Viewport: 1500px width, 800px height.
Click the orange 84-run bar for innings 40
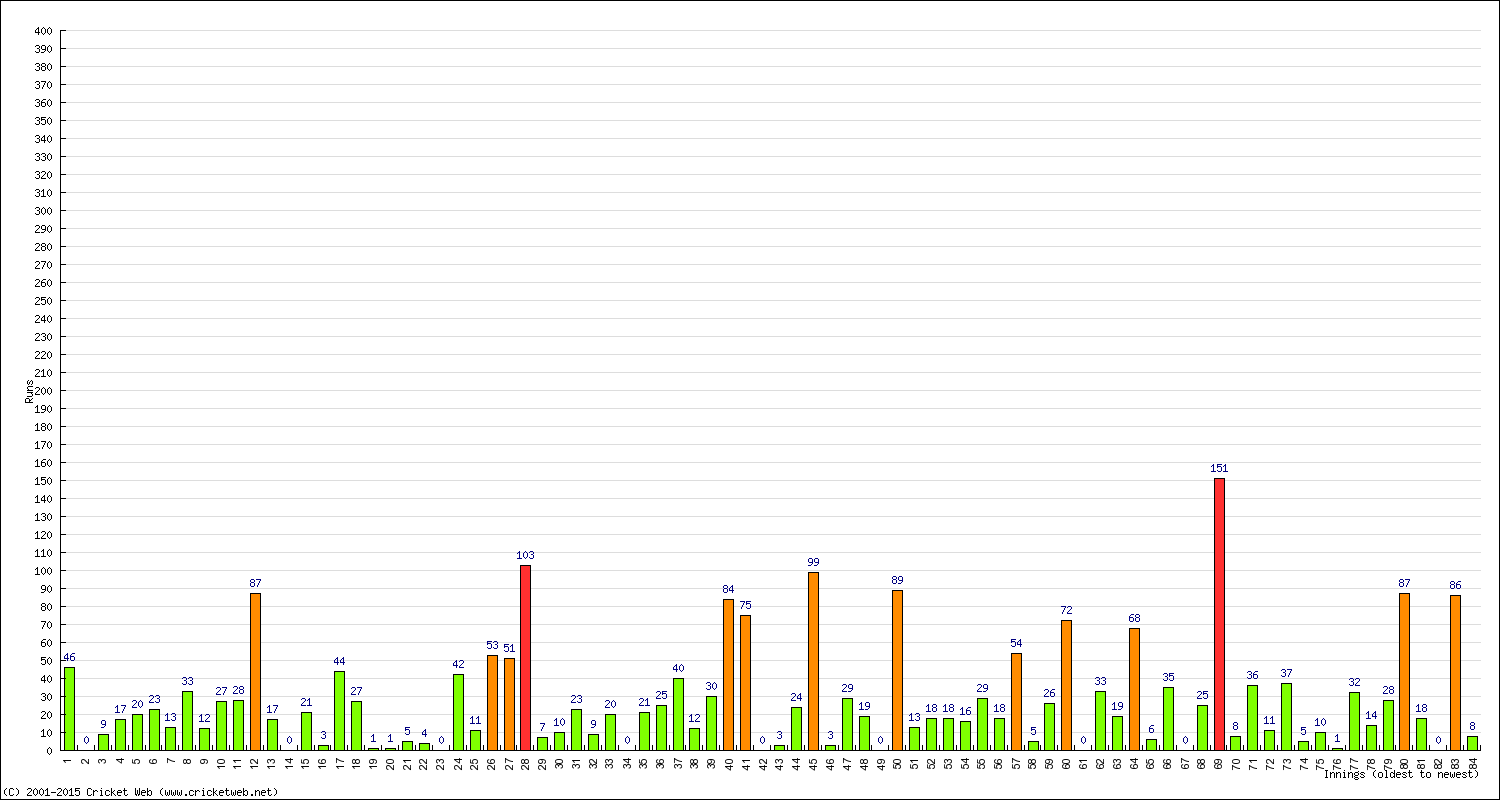(728, 674)
